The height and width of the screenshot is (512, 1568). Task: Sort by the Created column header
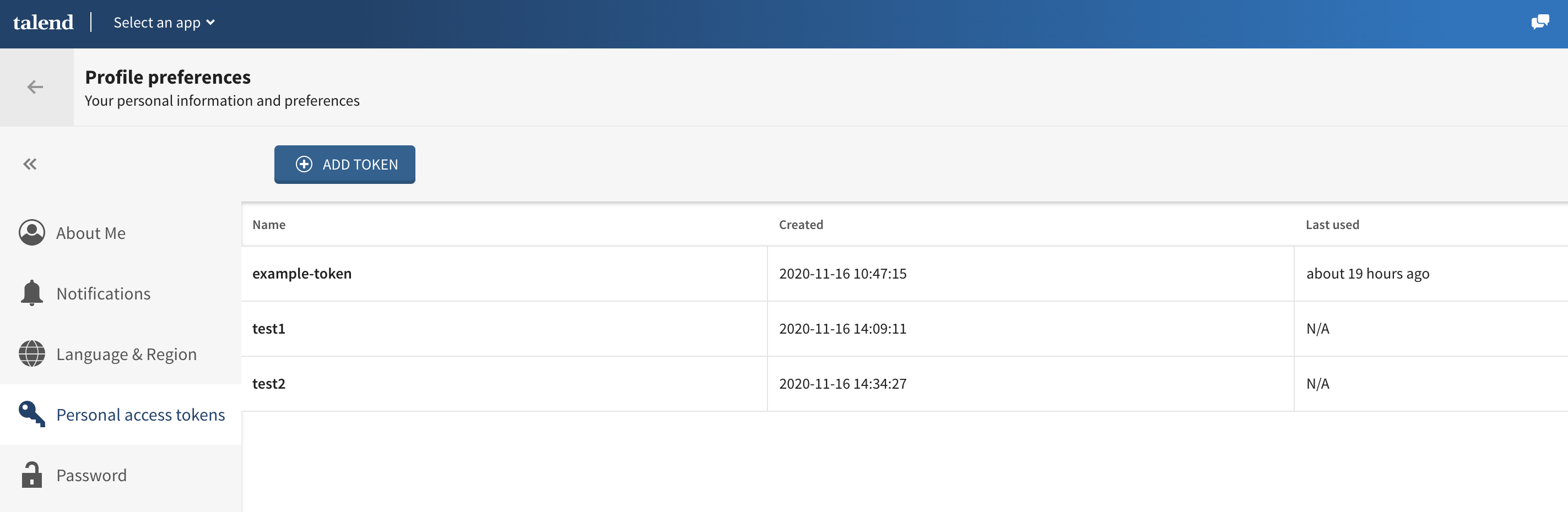801,225
